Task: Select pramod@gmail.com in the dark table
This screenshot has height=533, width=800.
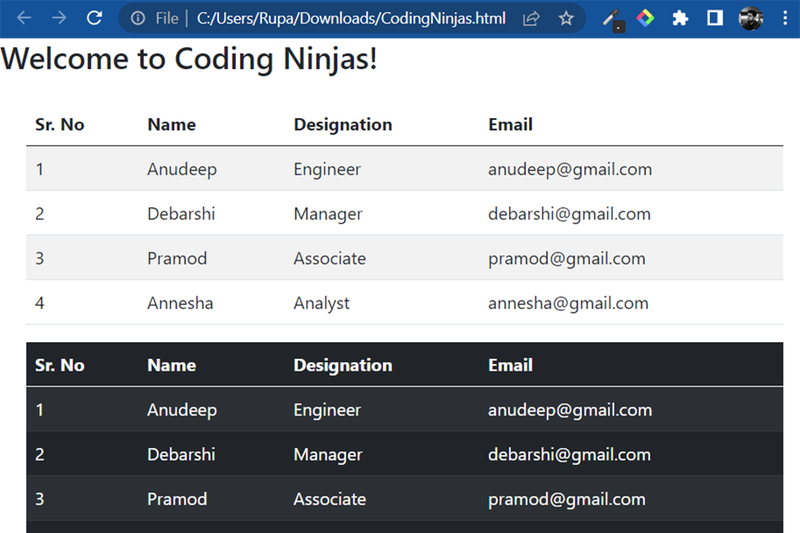Action: coord(567,500)
